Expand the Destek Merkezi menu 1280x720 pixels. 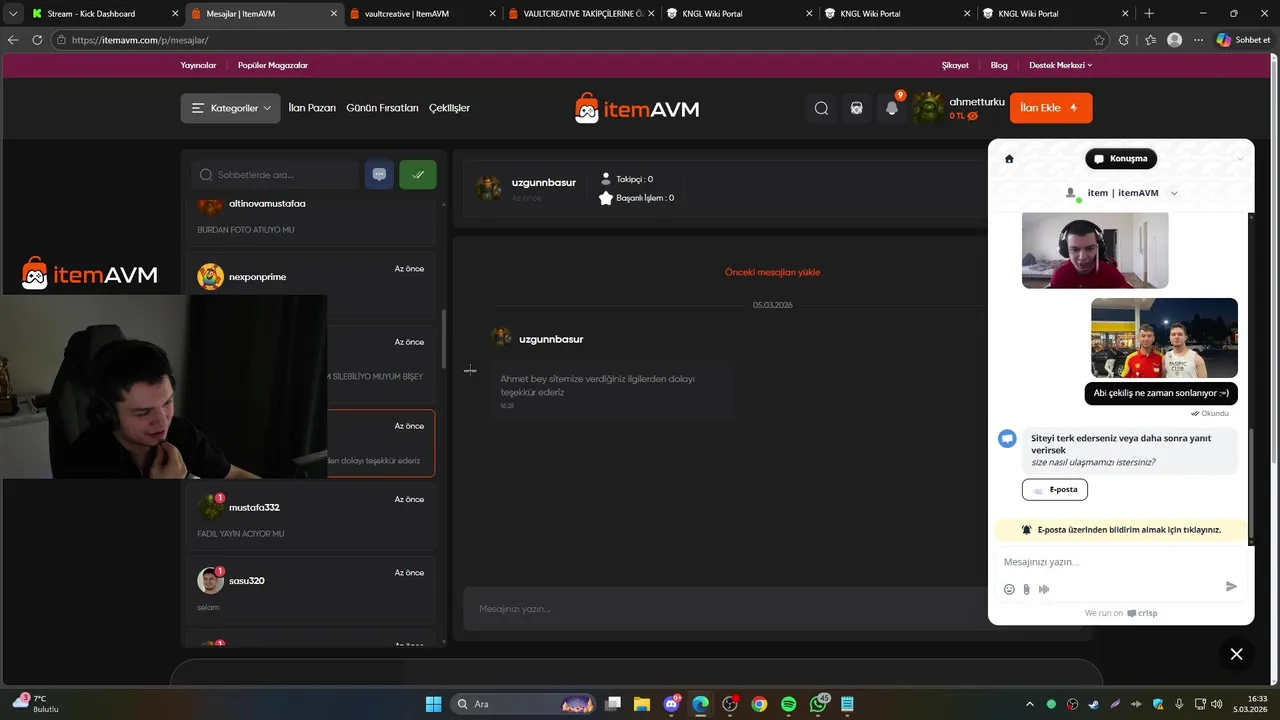coord(1060,65)
